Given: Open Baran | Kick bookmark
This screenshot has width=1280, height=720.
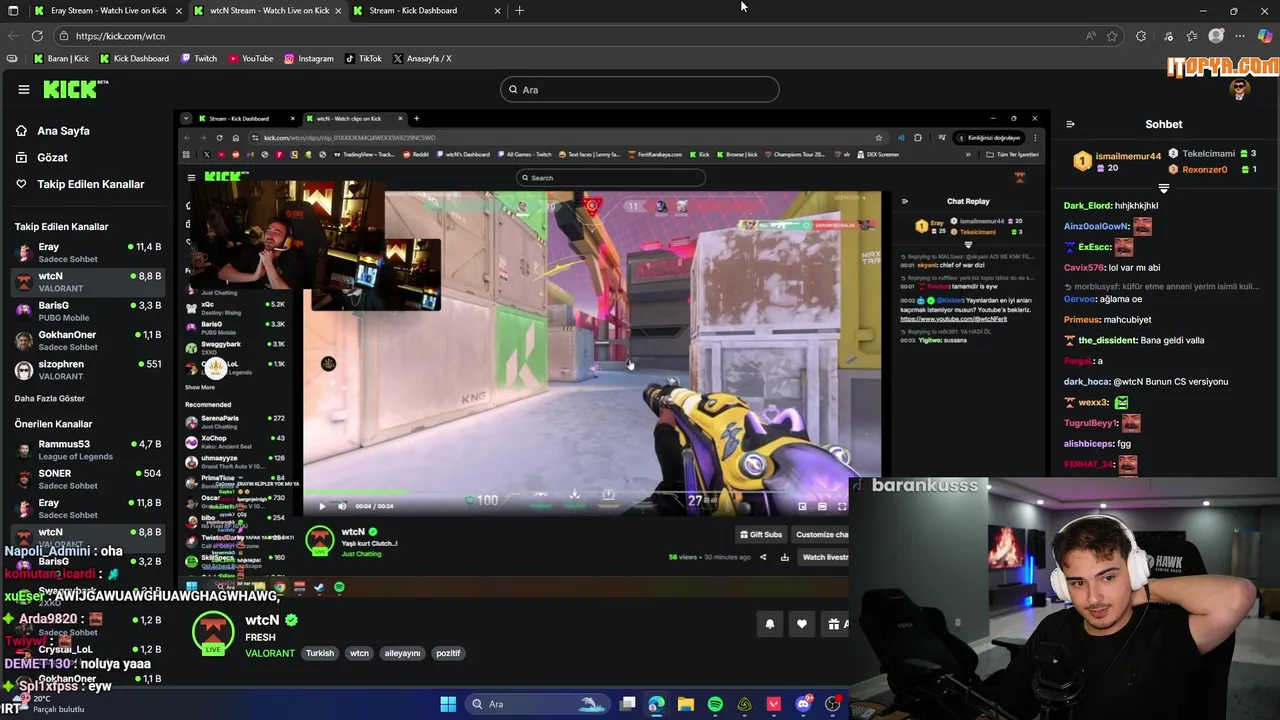Looking at the screenshot, I should click(61, 58).
